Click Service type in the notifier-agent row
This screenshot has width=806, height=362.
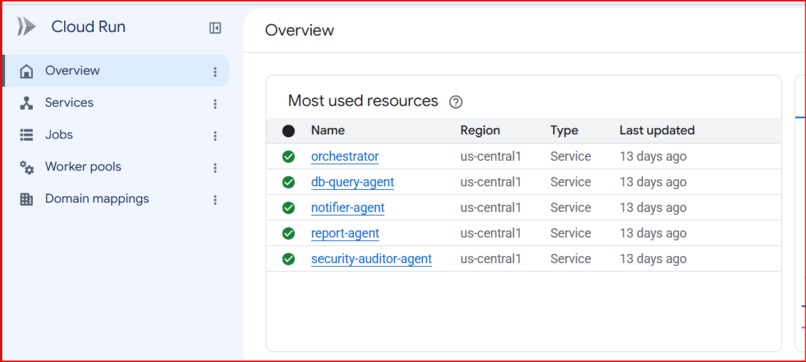(x=571, y=208)
